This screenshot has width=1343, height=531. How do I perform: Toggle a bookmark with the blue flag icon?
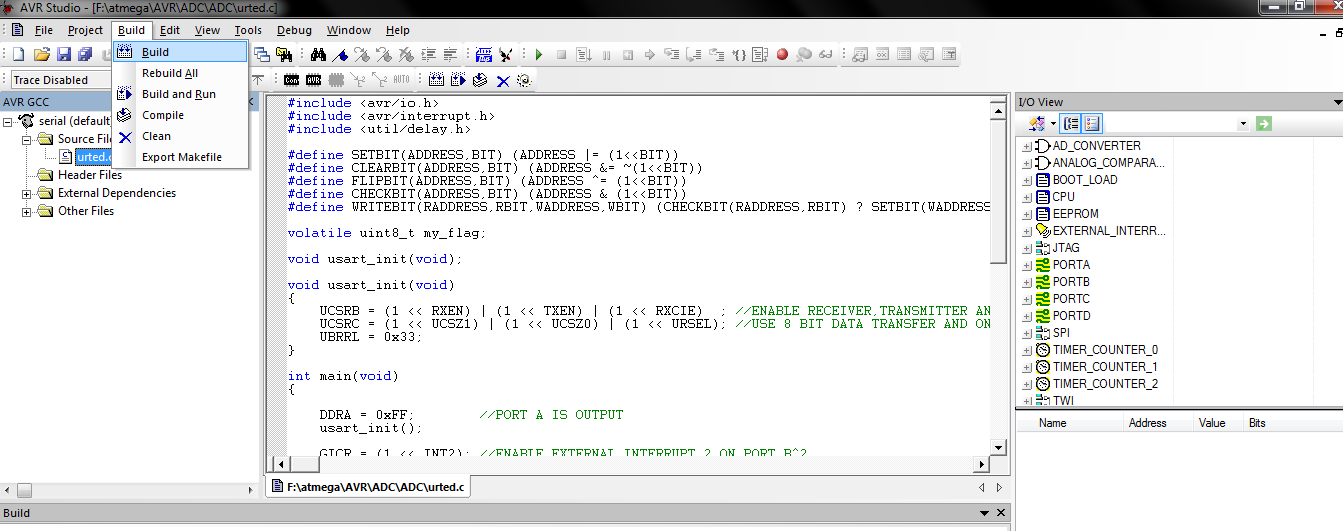pos(340,54)
